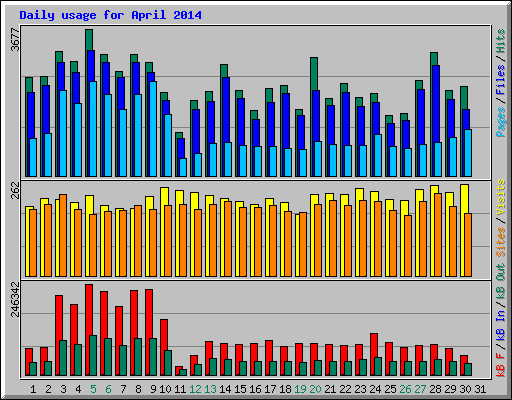Click the blue "kB In" legend label
The image size is (512, 400).
500,325
